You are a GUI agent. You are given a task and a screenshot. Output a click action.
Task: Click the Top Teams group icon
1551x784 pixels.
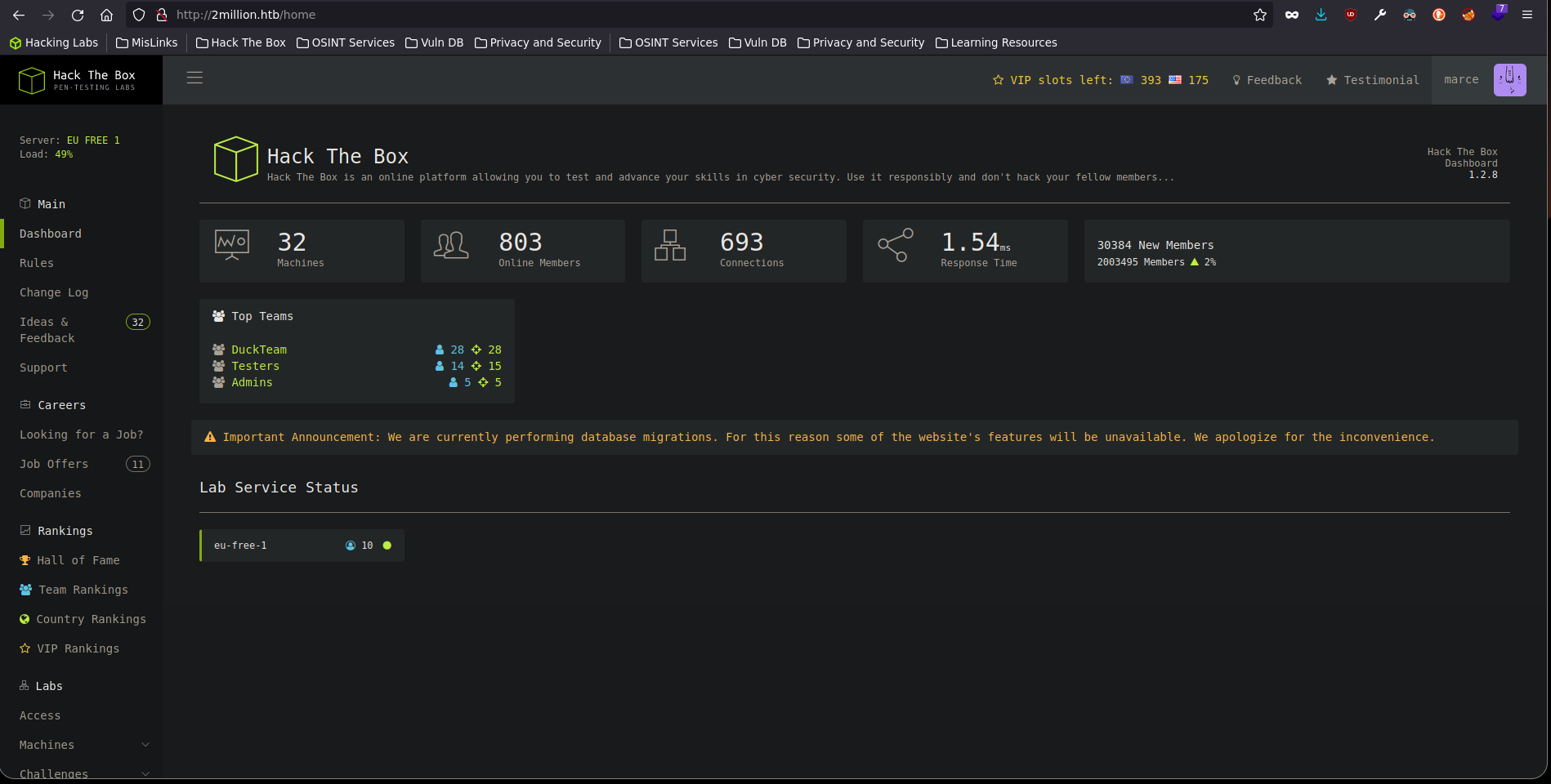pos(218,316)
